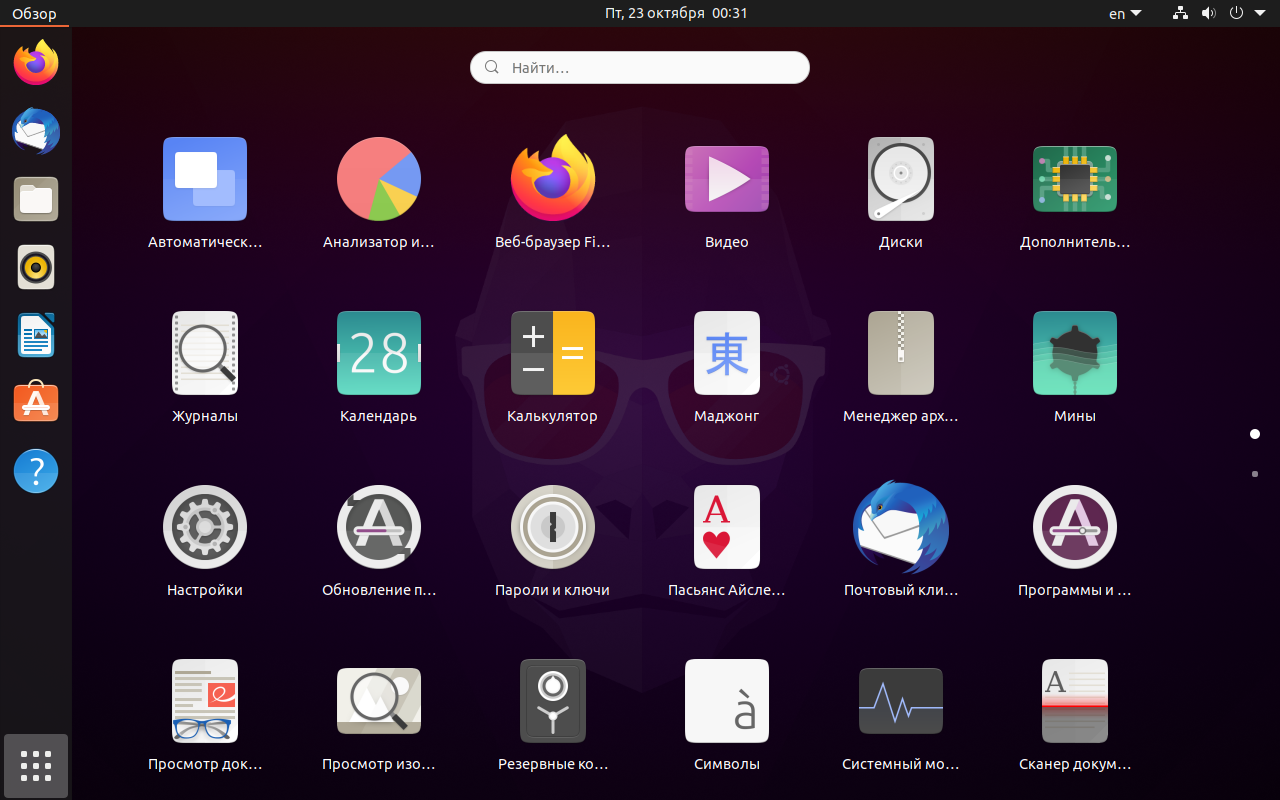The image size is (1280, 800).
Task: Click Firefox icon in the left dock
Action: point(36,63)
